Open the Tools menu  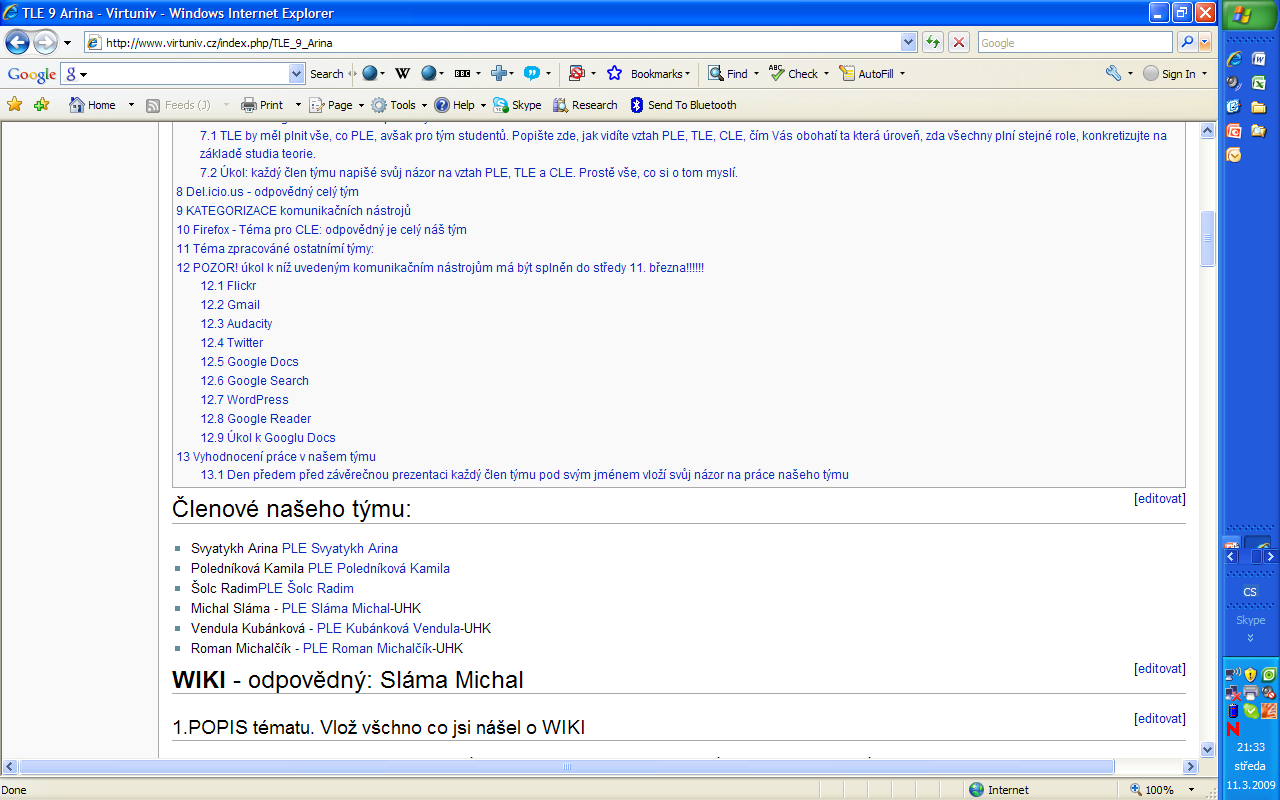pyautogui.click(x=403, y=105)
